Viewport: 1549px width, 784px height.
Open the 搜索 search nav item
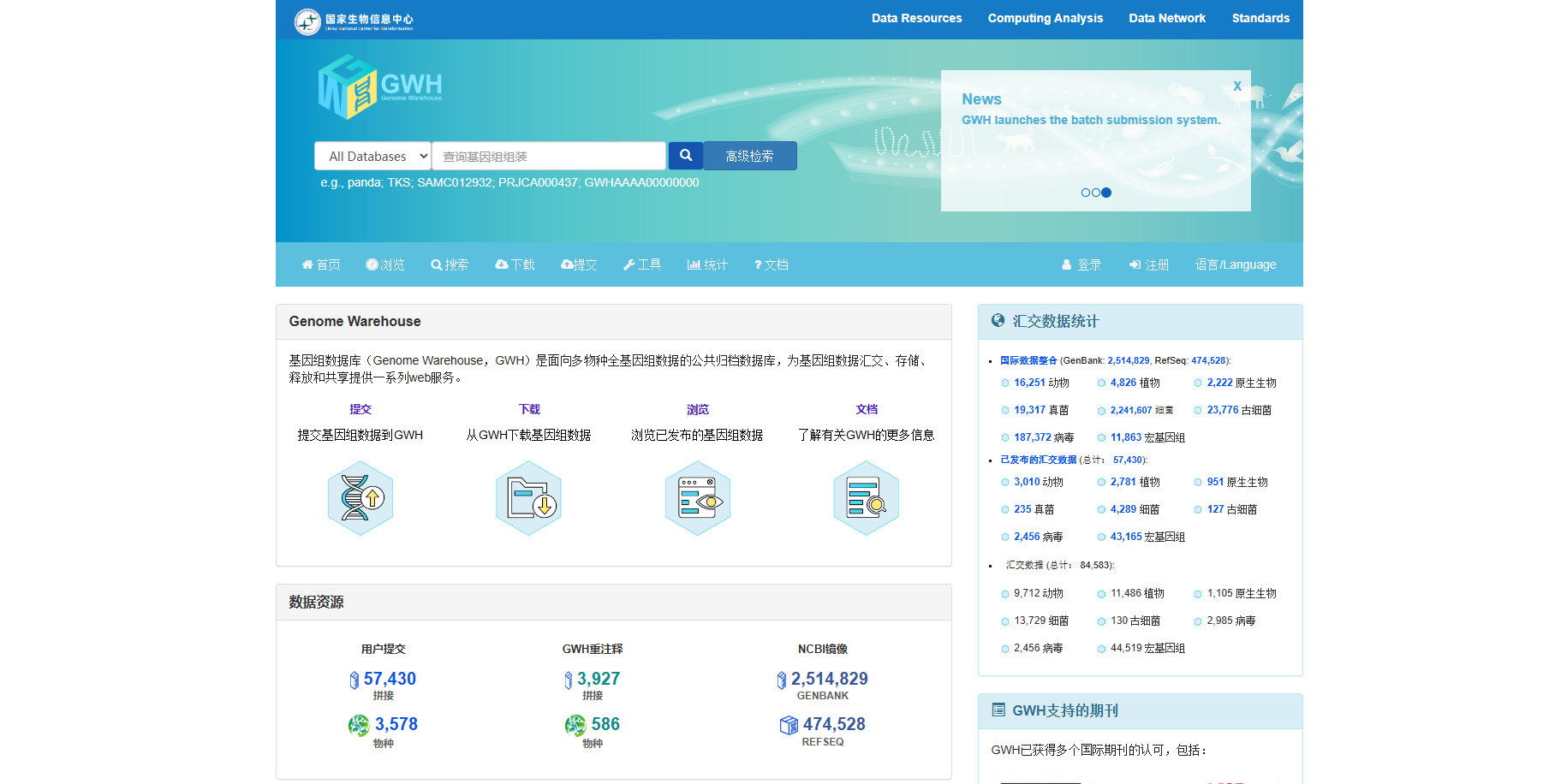[450, 264]
